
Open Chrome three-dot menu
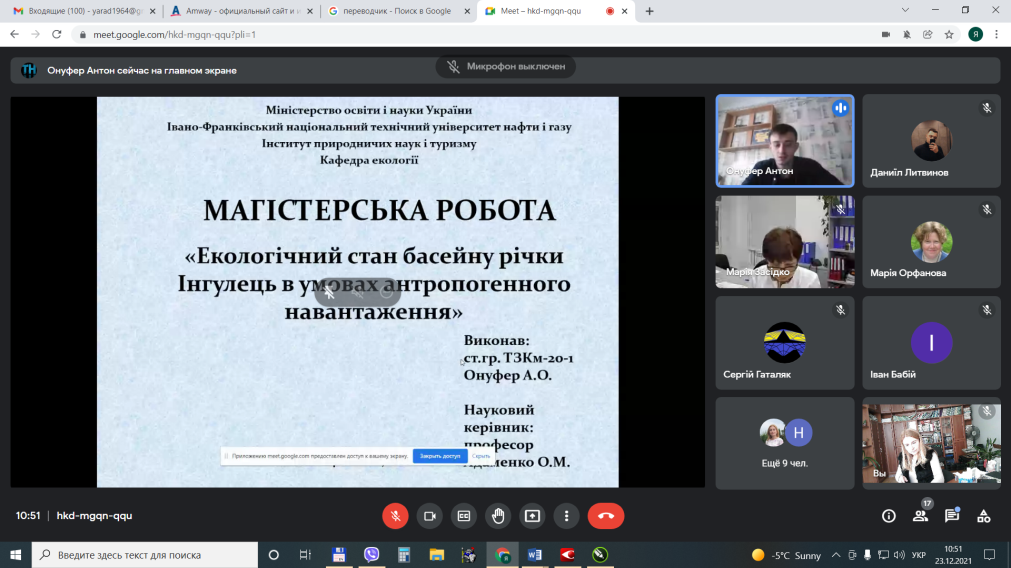tap(997, 34)
